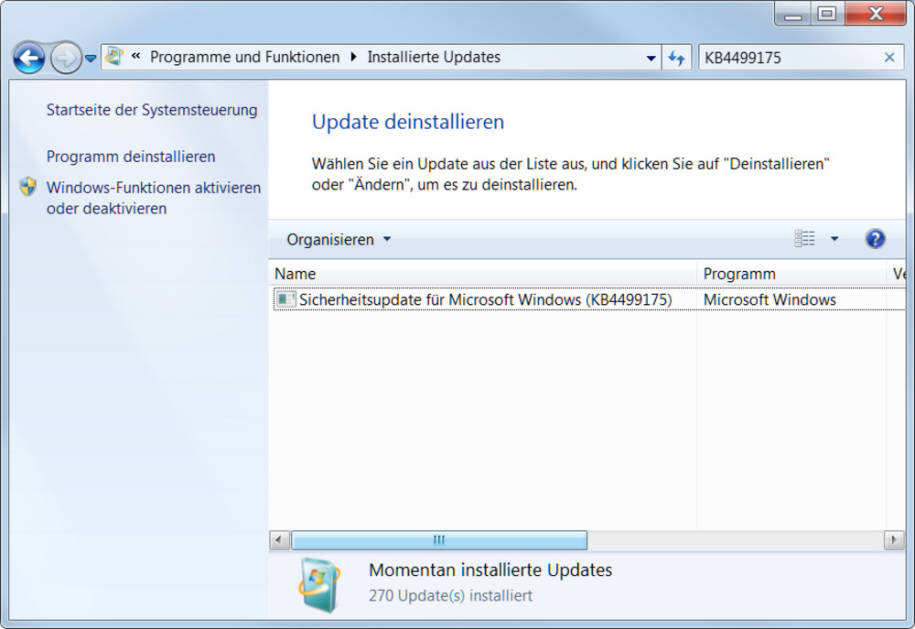Viewport: 915px width, 629px height.
Task: Click the installed updates box icon
Action: point(320,585)
